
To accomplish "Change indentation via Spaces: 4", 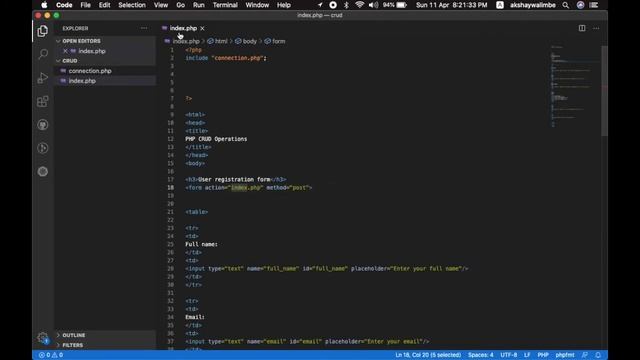I will pos(480,355).
